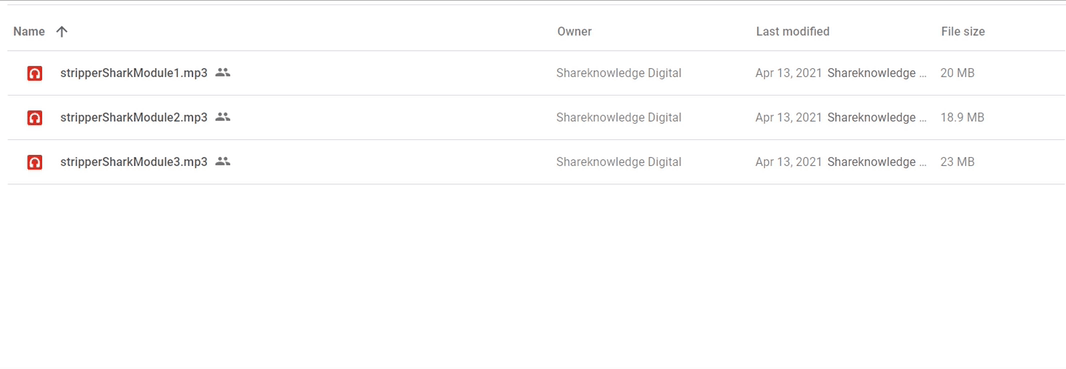The width and height of the screenshot is (1066, 369).
Task: Click the File size column header
Action: click(x=963, y=31)
